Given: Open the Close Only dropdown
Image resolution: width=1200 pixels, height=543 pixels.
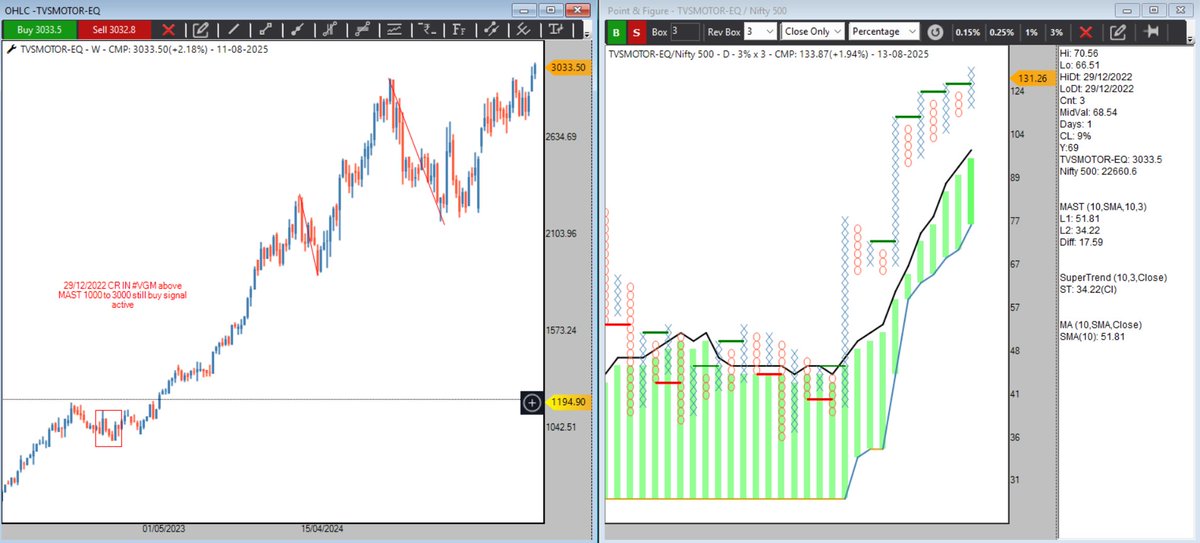Looking at the screenshot, I should (813, 32).
